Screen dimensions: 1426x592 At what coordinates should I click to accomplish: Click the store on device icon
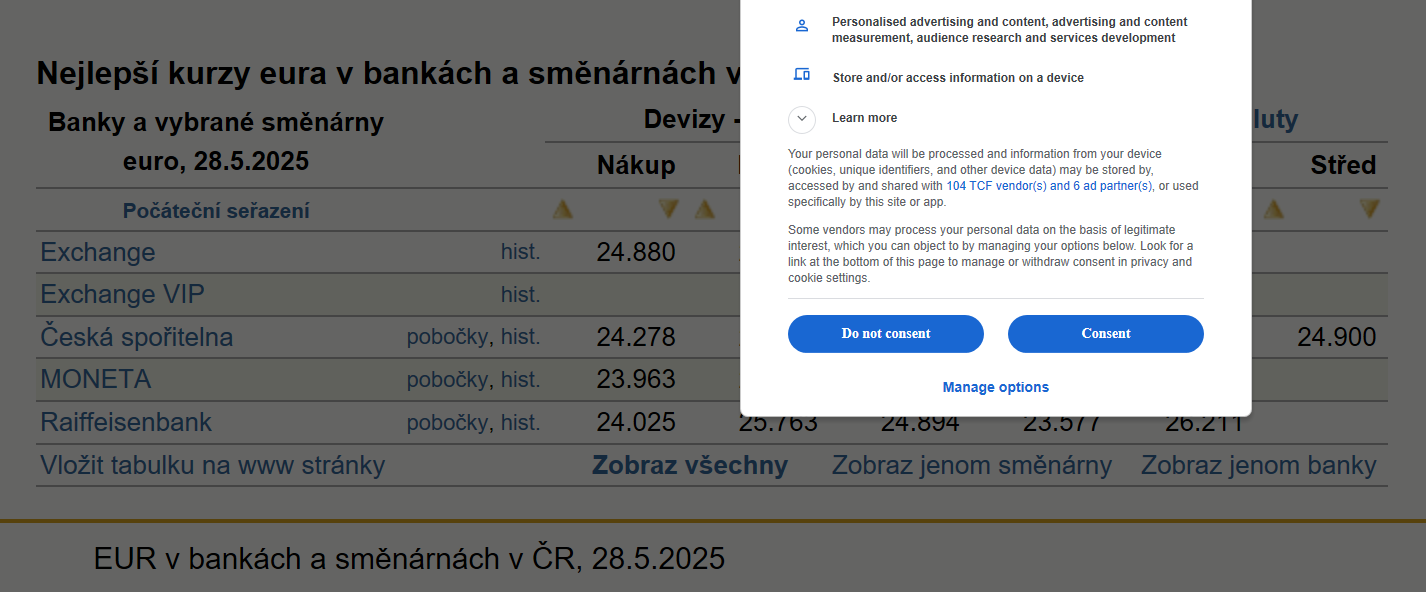801,74
